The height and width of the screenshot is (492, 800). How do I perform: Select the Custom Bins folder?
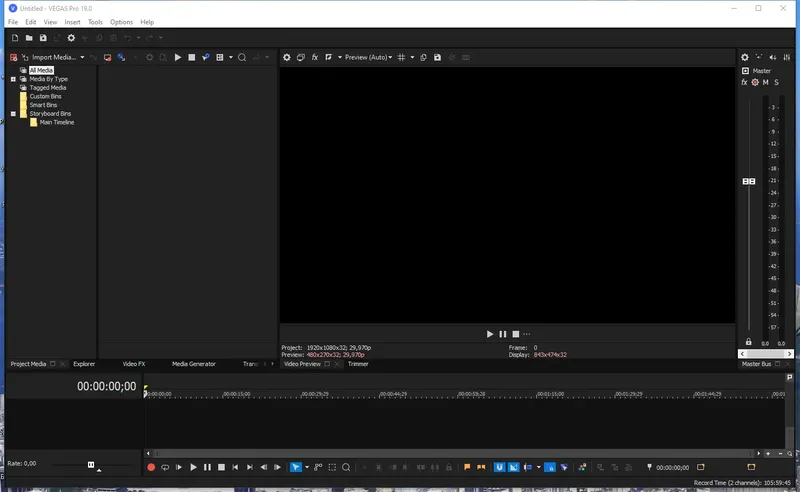tap(45, 96)
